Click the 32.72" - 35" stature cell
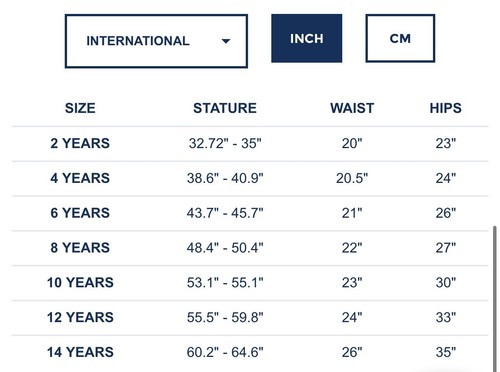Screen dimensions: 500x372 click(x=225, y=143)
